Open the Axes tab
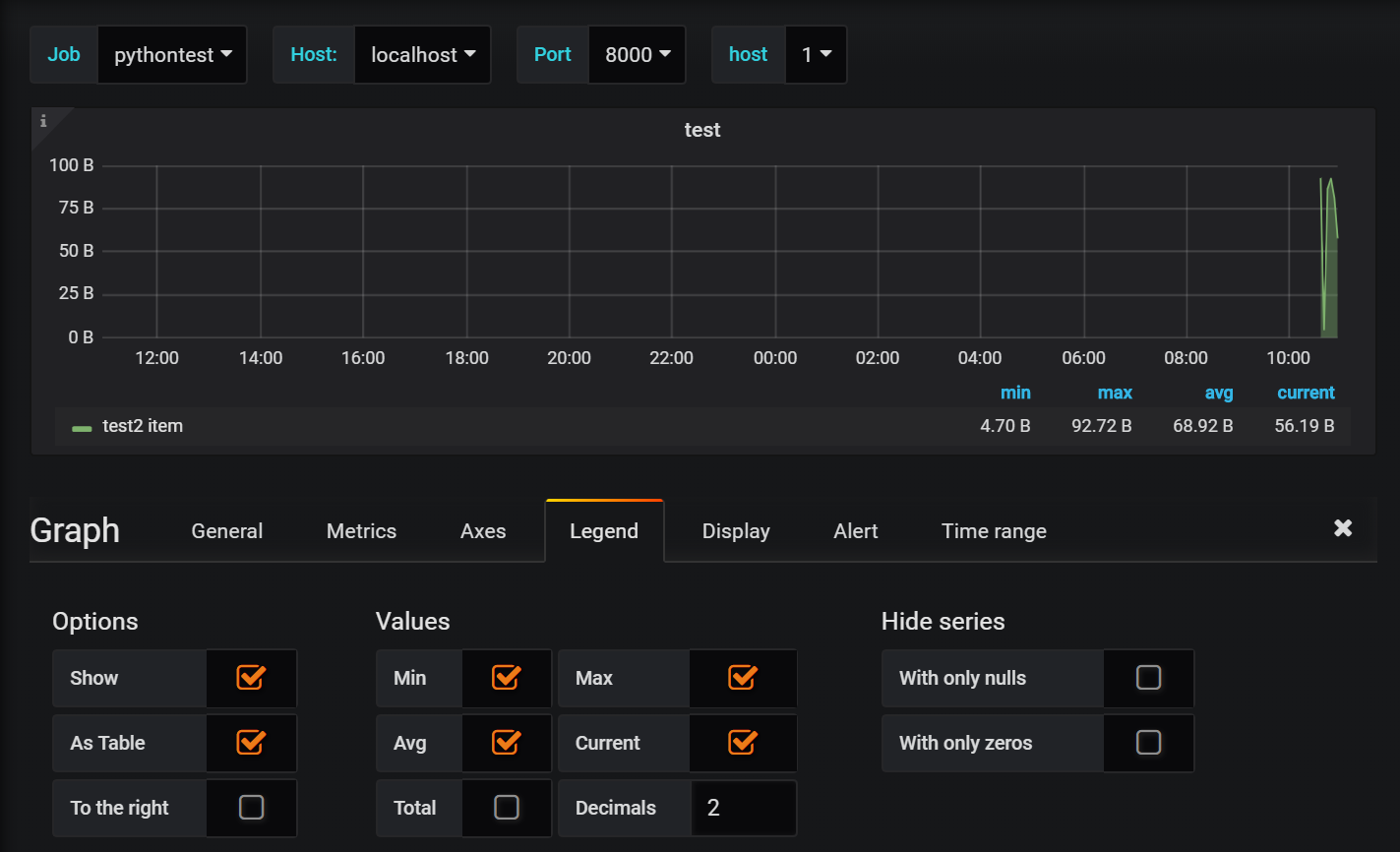The image size is (1400, 852). 482,530
